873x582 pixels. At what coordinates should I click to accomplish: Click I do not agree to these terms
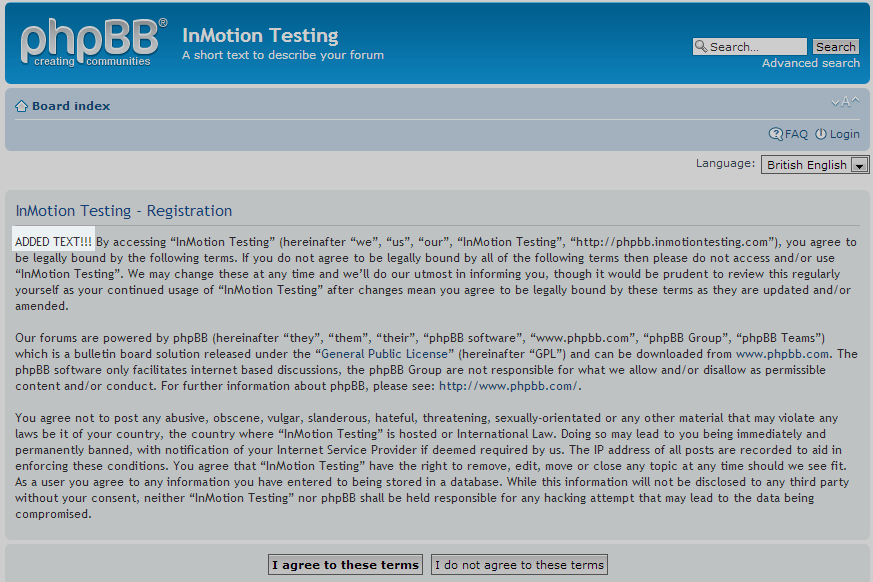[x=519, y=565]
